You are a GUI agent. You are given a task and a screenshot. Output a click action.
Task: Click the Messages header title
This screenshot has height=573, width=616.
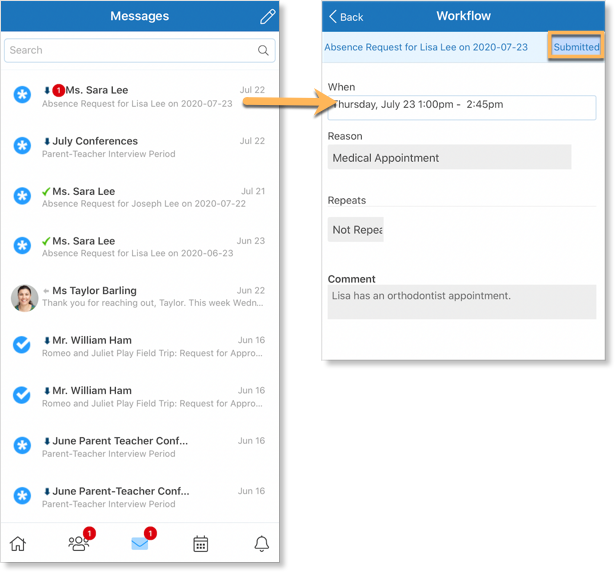tap(139, 16)
